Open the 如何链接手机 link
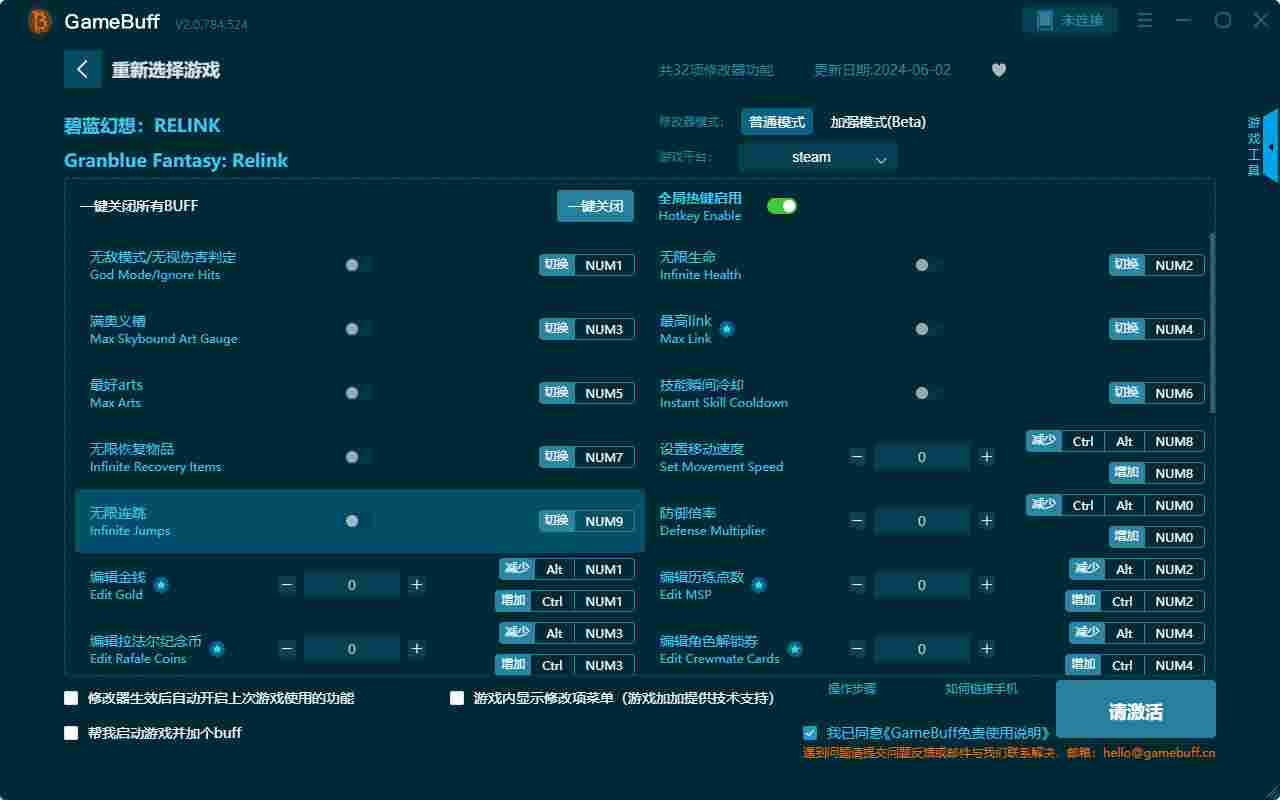The width and height of the screenshot is (1280, 800). pyautogui.click(x=981, y=689)
